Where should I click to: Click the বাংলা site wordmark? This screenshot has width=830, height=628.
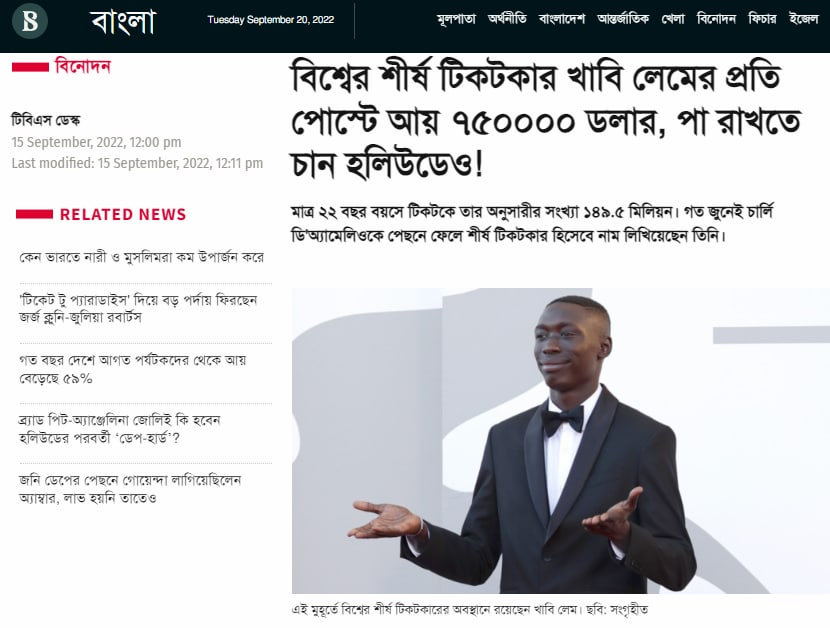click(x=123, y=21)
